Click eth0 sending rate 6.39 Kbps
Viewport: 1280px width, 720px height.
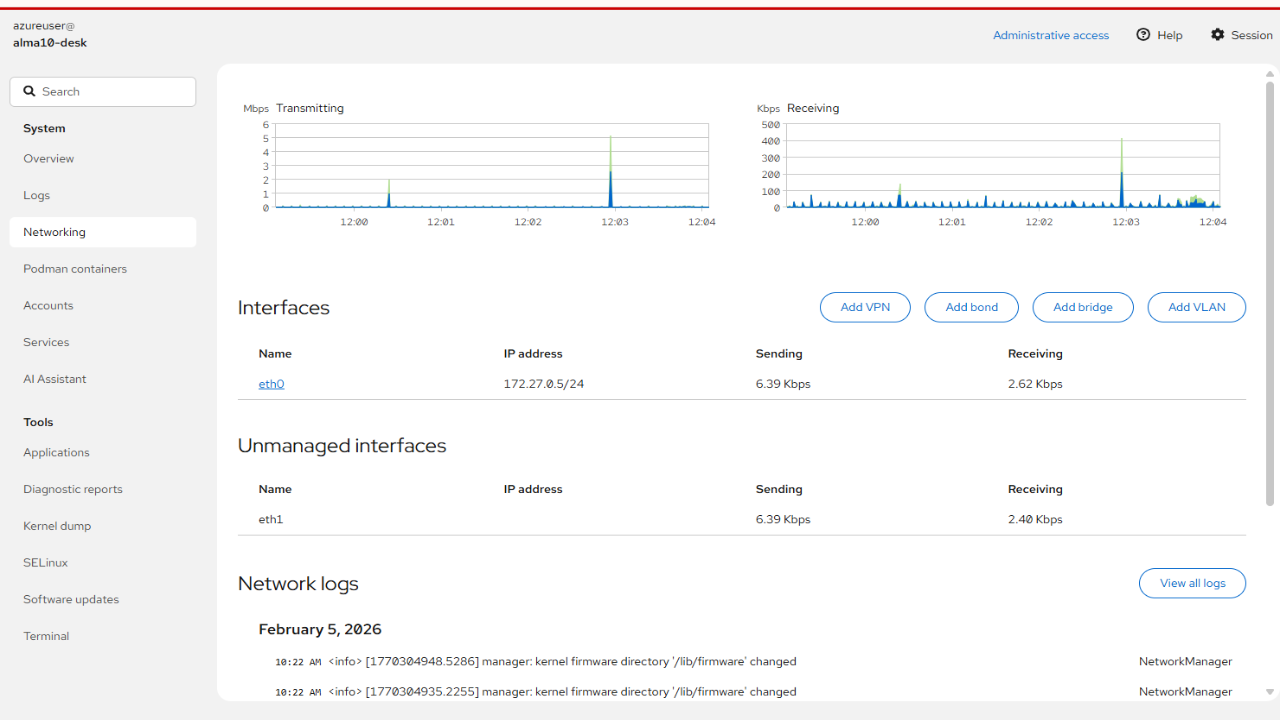783,384
